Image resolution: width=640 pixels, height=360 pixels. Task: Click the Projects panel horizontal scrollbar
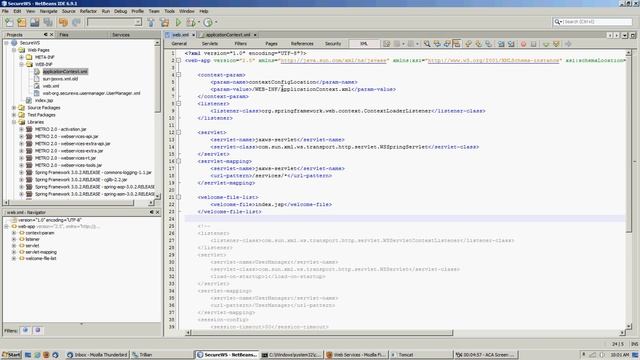coord(71,202)
